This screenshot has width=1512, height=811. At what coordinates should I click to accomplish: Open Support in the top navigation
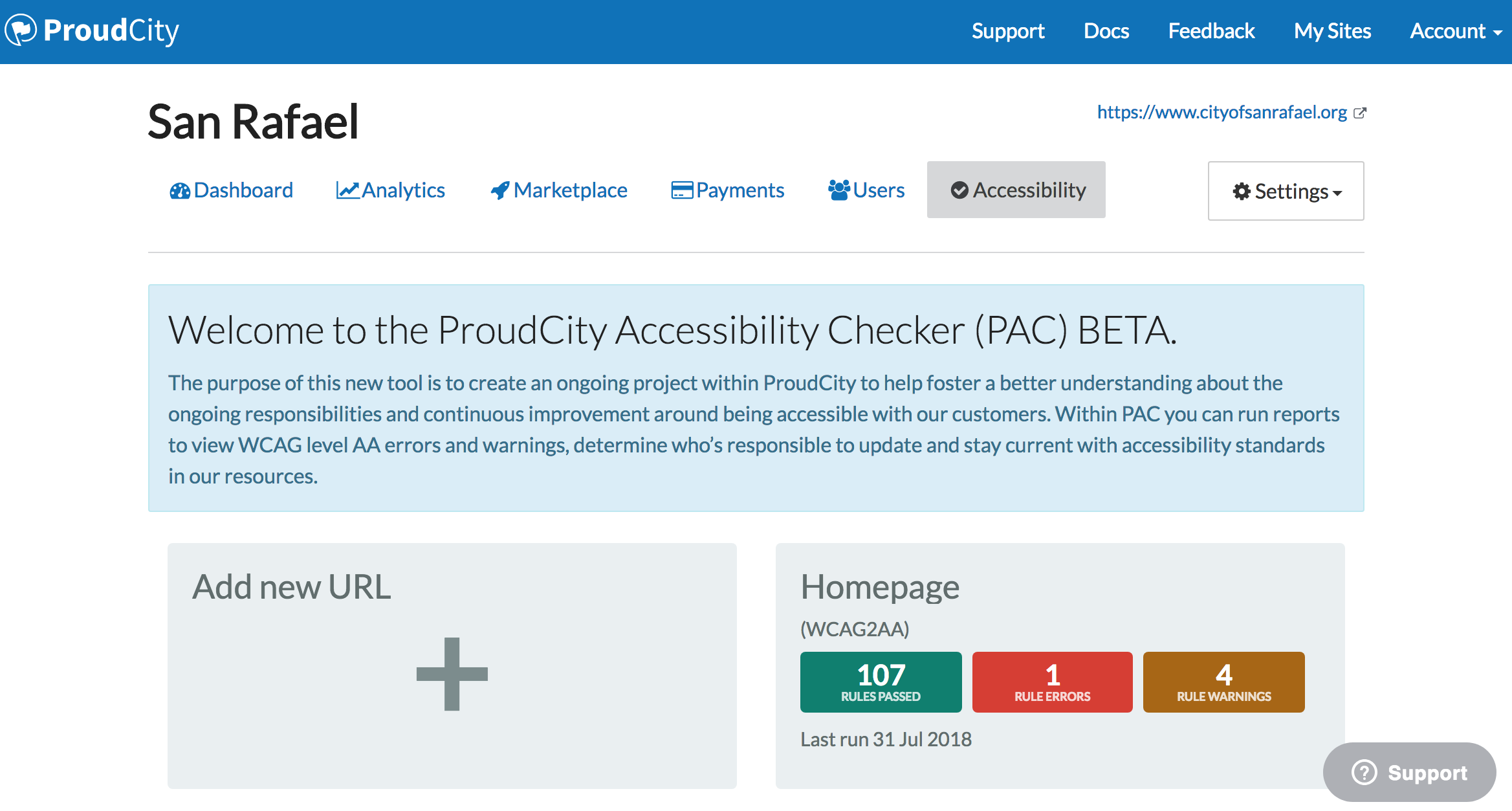click(1008, 31)
